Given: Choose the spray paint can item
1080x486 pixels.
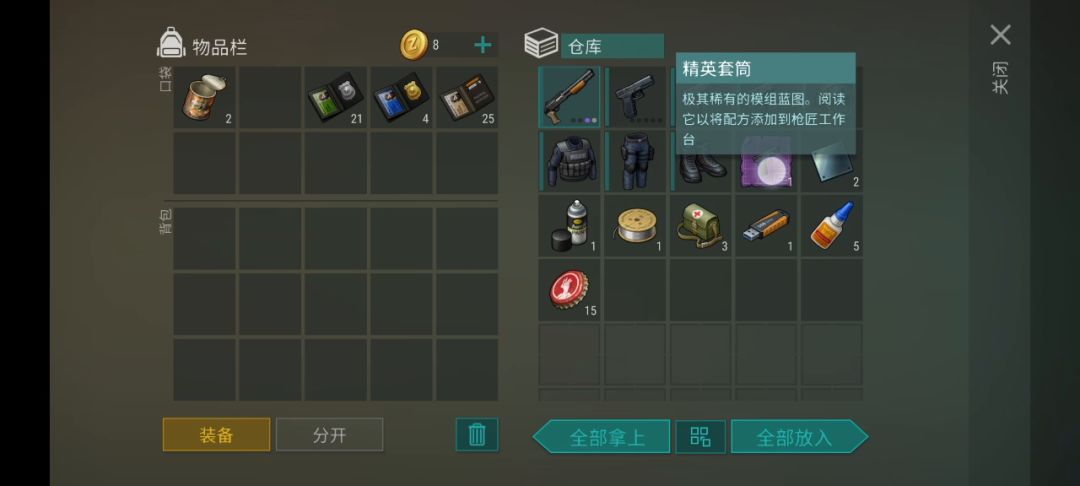Looking at the screenshot, I should click(x=570, y=226).
